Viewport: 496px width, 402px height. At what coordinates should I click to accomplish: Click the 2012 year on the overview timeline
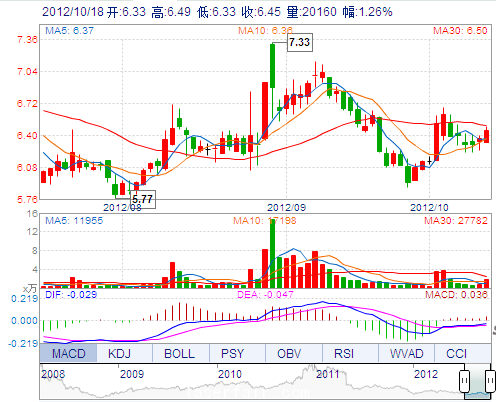pyautogui.click(x=426, y=374)
